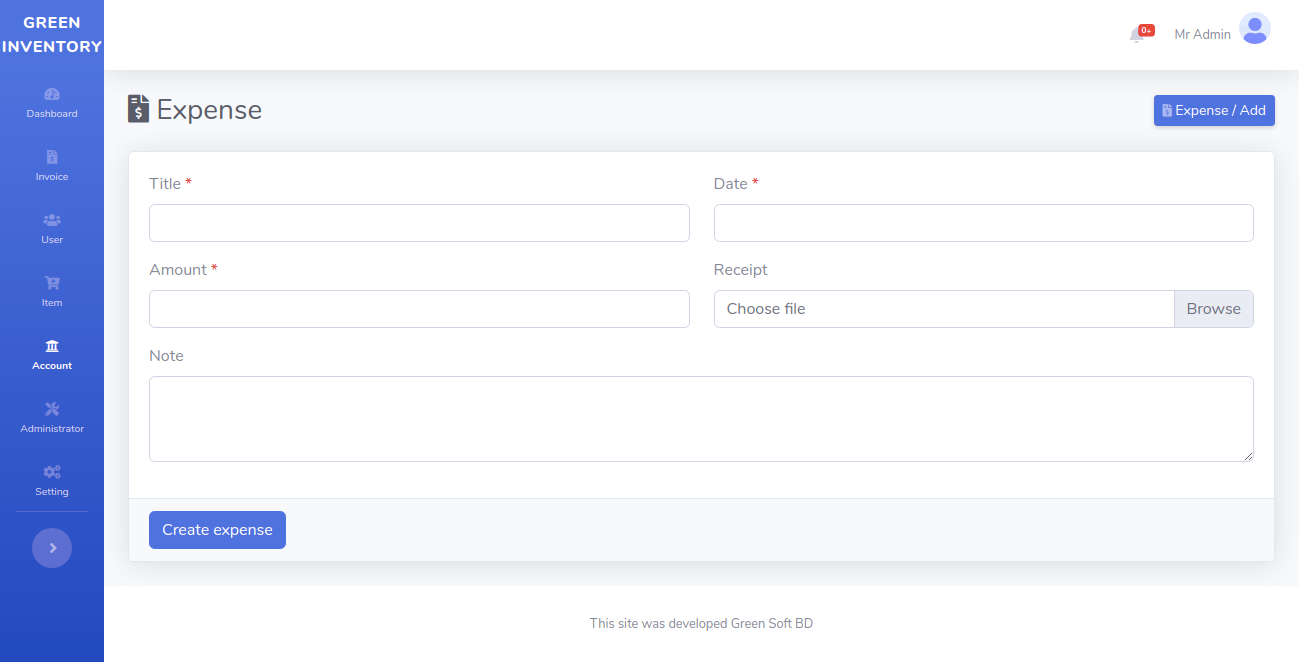Screen dimensions: 1299x662
Task: Click the Expense / Add button
Action: tap(1213, 111)
